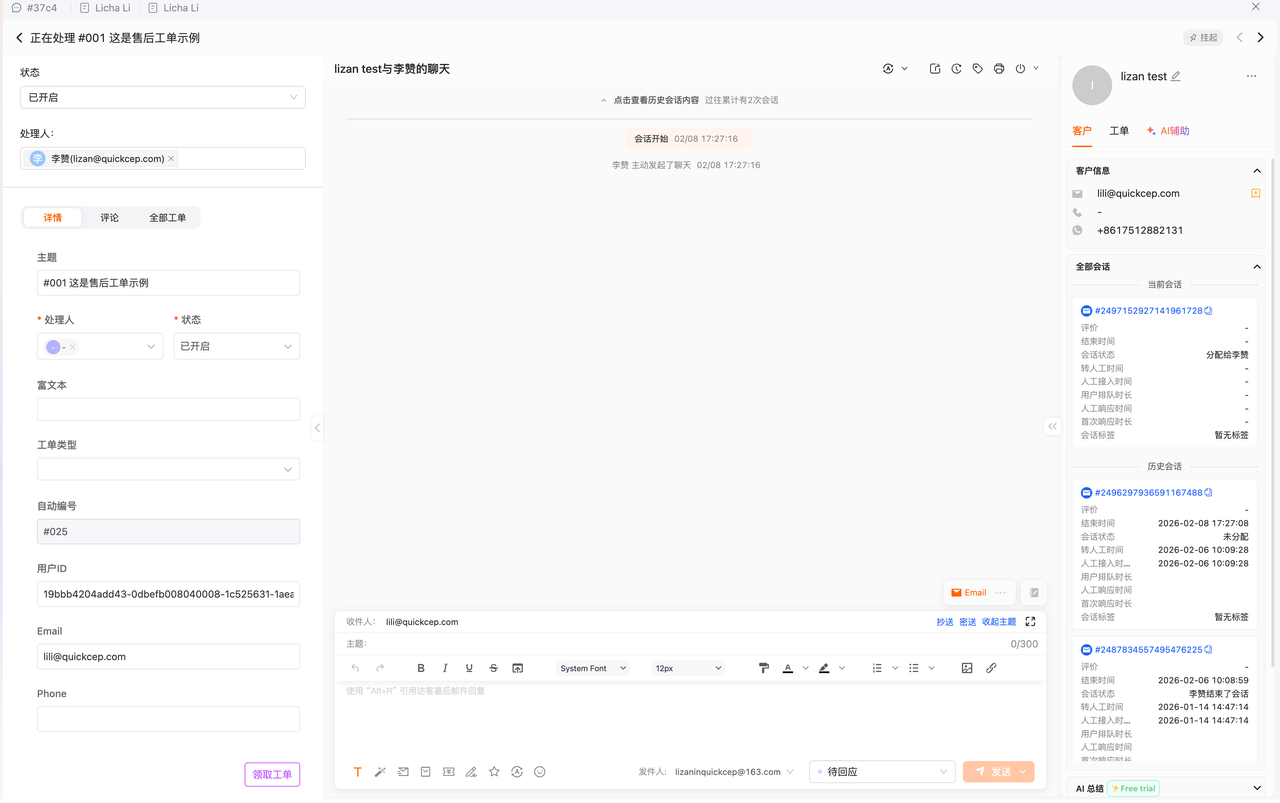Expand the email editor to fullscreen
Image resolution: width=1280 pixels, height=803 pixels.
(1030, 622)
